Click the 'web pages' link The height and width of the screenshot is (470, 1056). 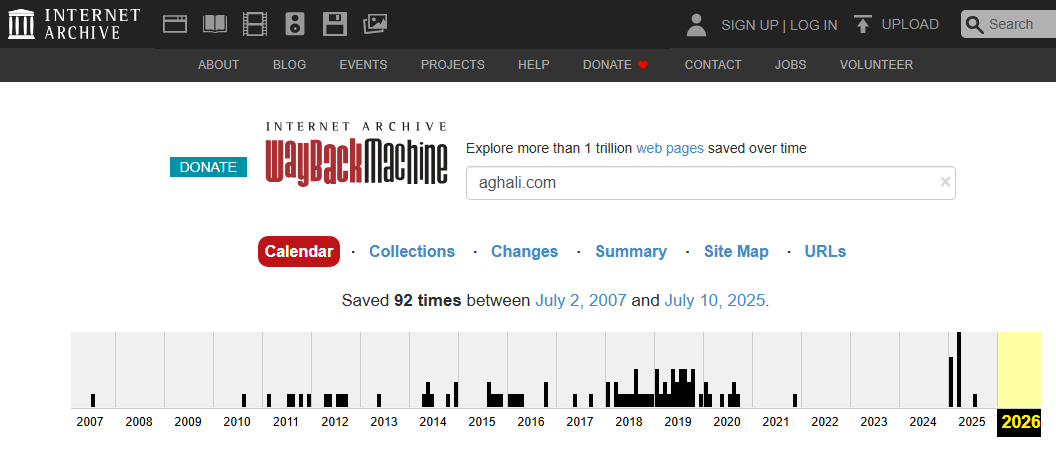[669, 148]
